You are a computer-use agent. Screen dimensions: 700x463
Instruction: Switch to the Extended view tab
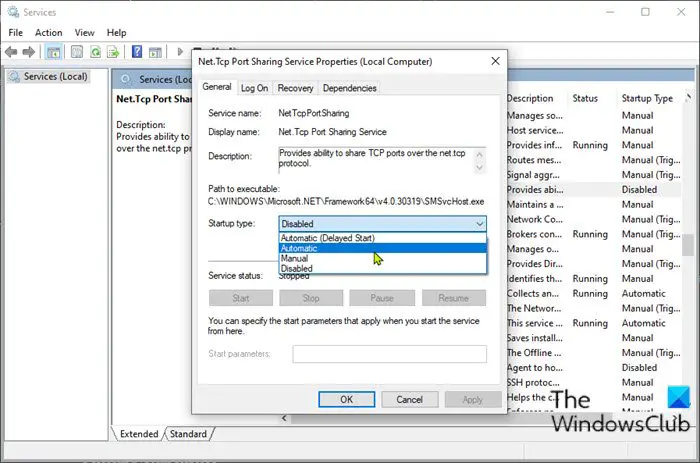coord(139,434)
